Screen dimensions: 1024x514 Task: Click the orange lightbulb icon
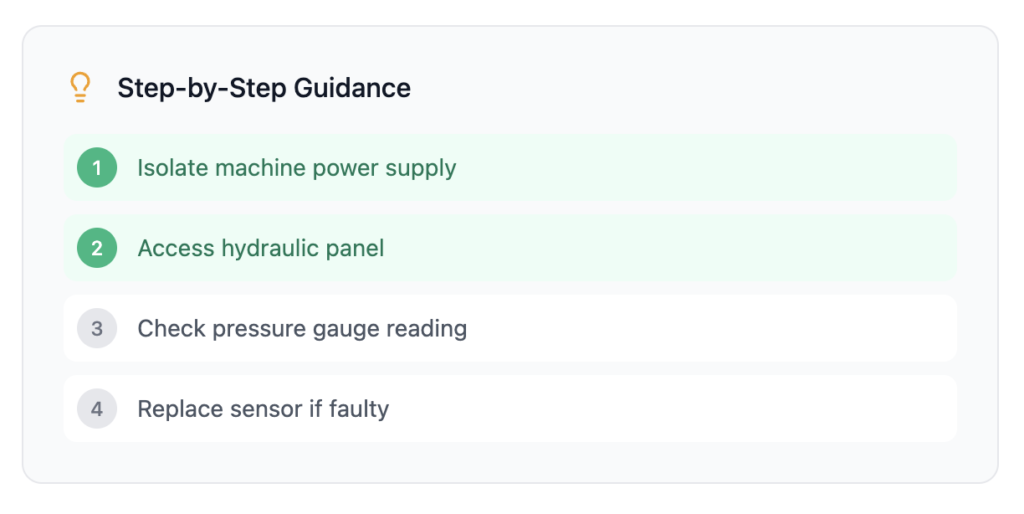[80, 88]
